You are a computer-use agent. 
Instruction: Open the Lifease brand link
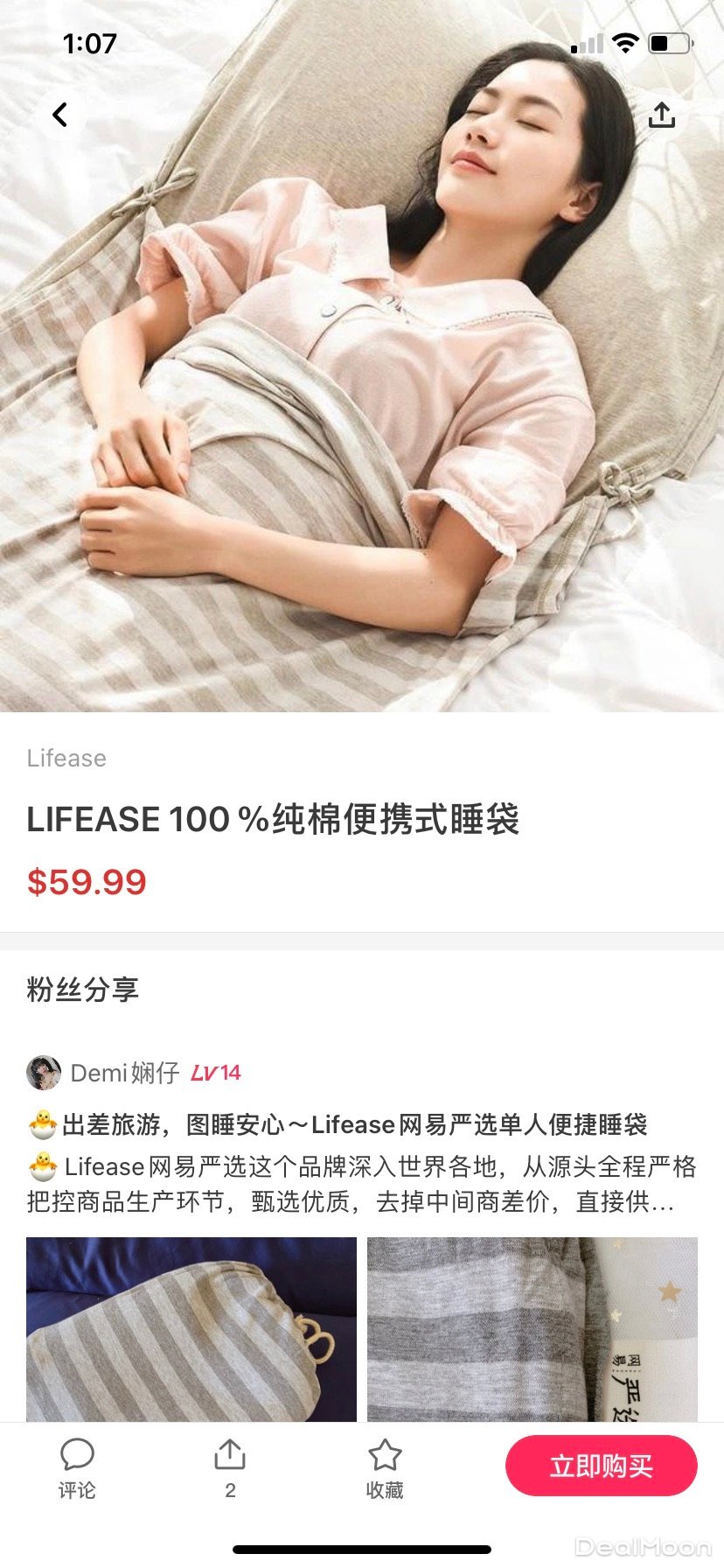click(66, 758)
